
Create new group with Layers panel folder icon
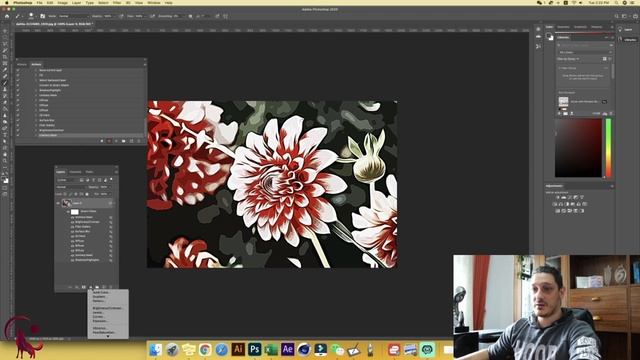pos(97,287)
